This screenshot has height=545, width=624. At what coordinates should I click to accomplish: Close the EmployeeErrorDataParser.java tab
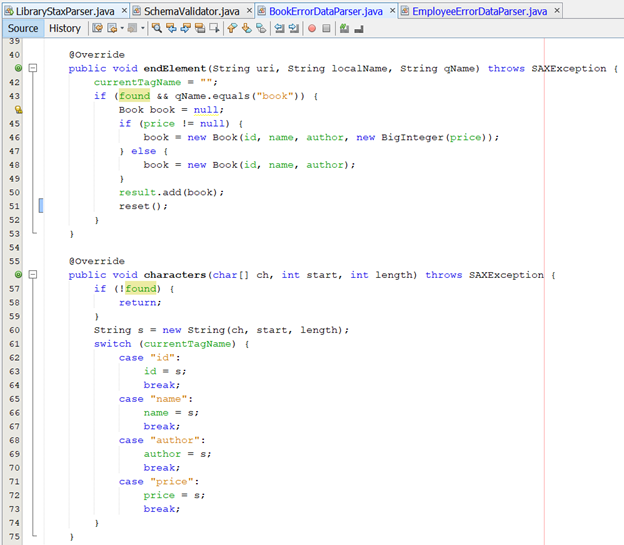pyautogui.click(x=557, y=11)
